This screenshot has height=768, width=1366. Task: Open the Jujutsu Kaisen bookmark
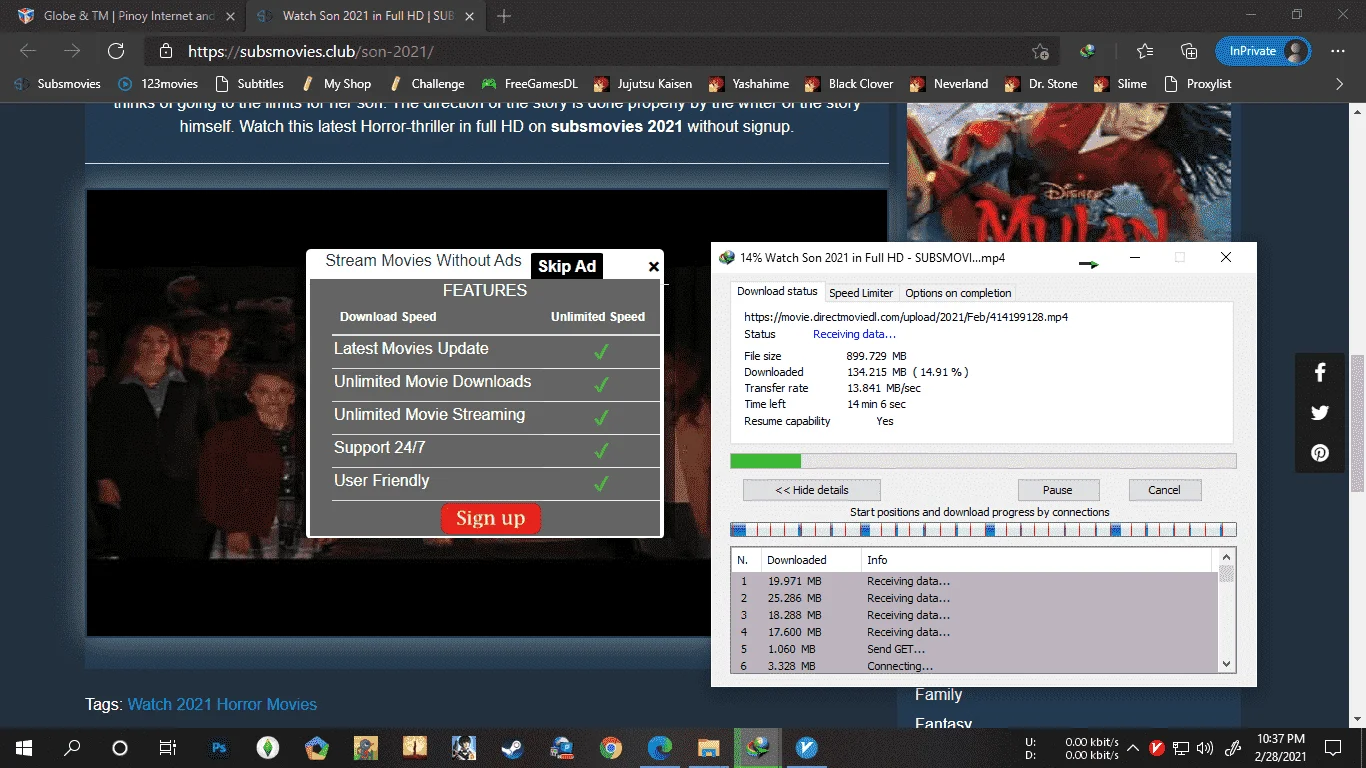[x=643, y=84]
